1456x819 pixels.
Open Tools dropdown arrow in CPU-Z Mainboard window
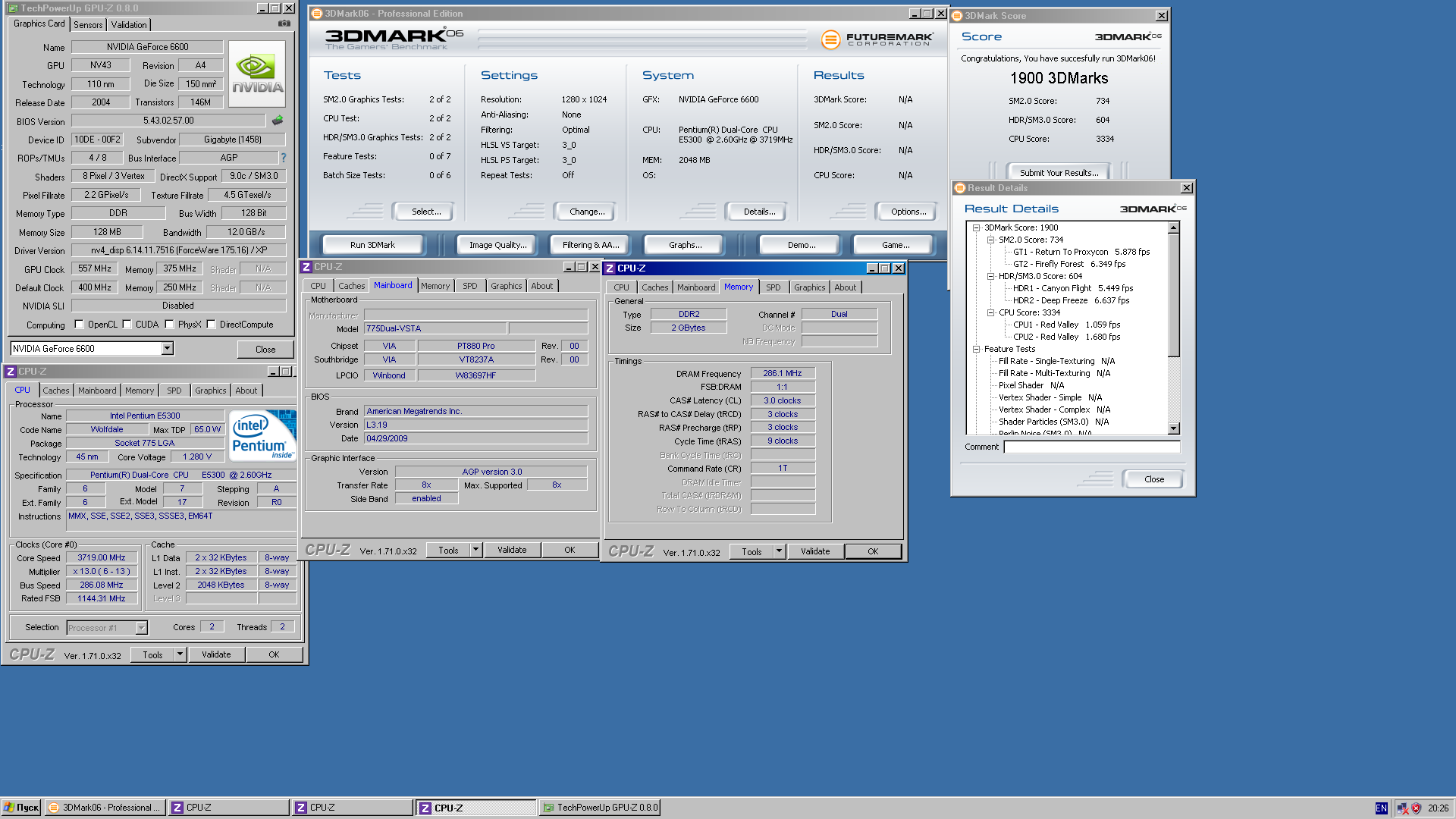click(x=475, y=550)
